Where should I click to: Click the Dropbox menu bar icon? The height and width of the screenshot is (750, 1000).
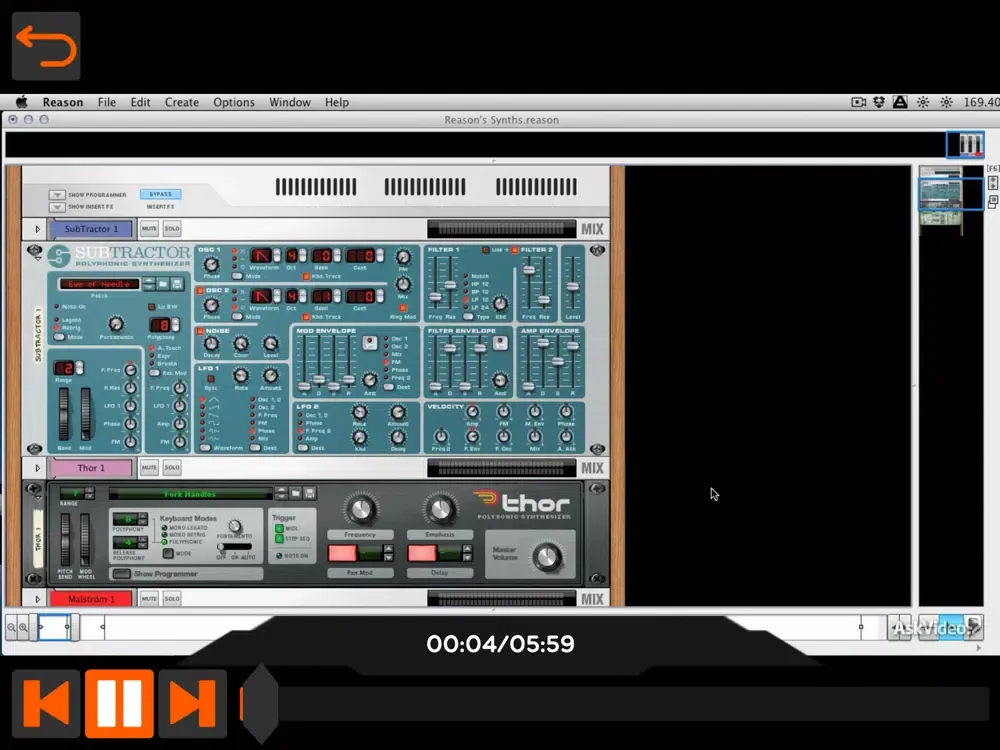[879, 102]
